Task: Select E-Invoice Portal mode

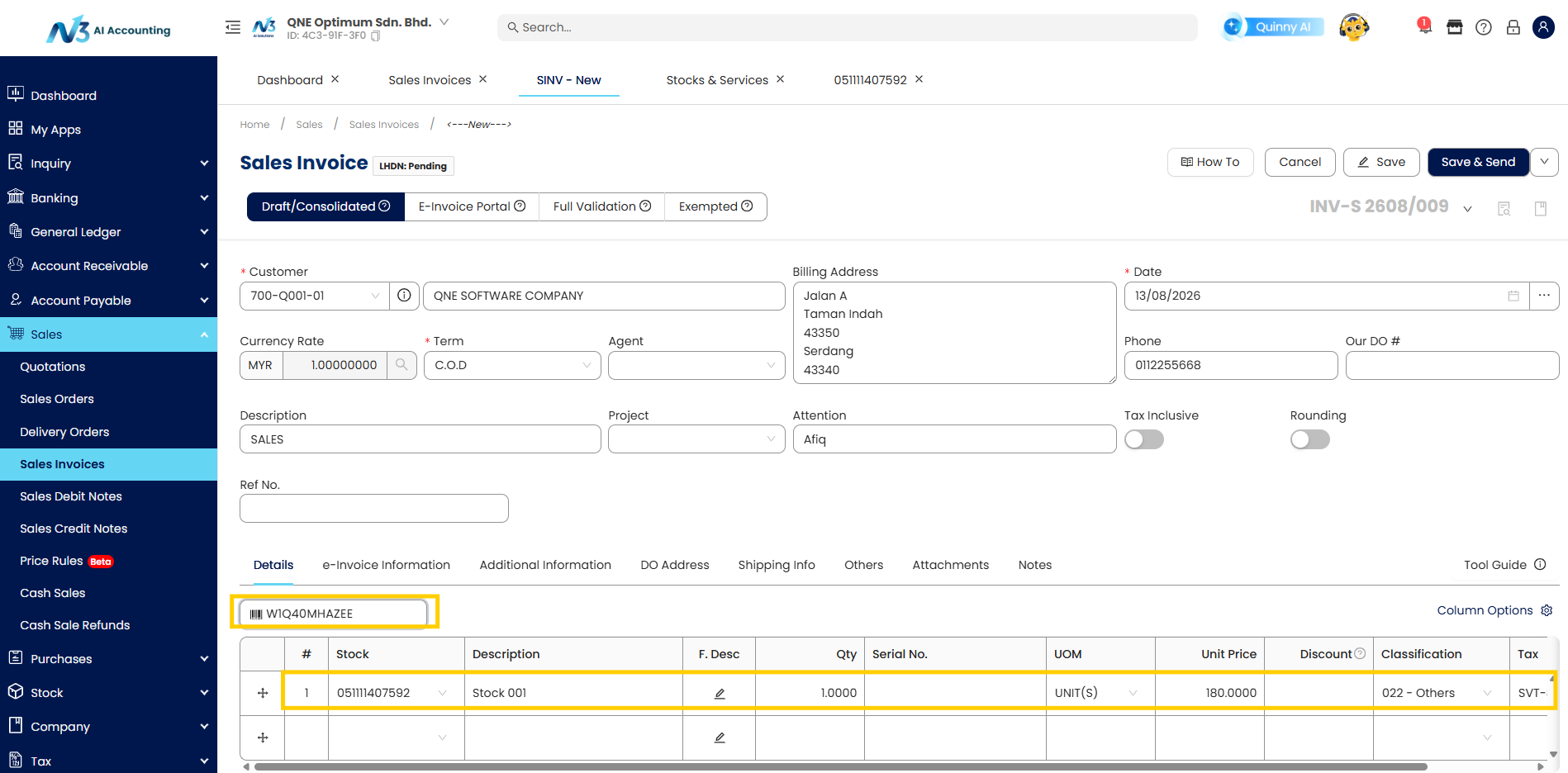Action: pyautogui.click(x=472, y=206)
